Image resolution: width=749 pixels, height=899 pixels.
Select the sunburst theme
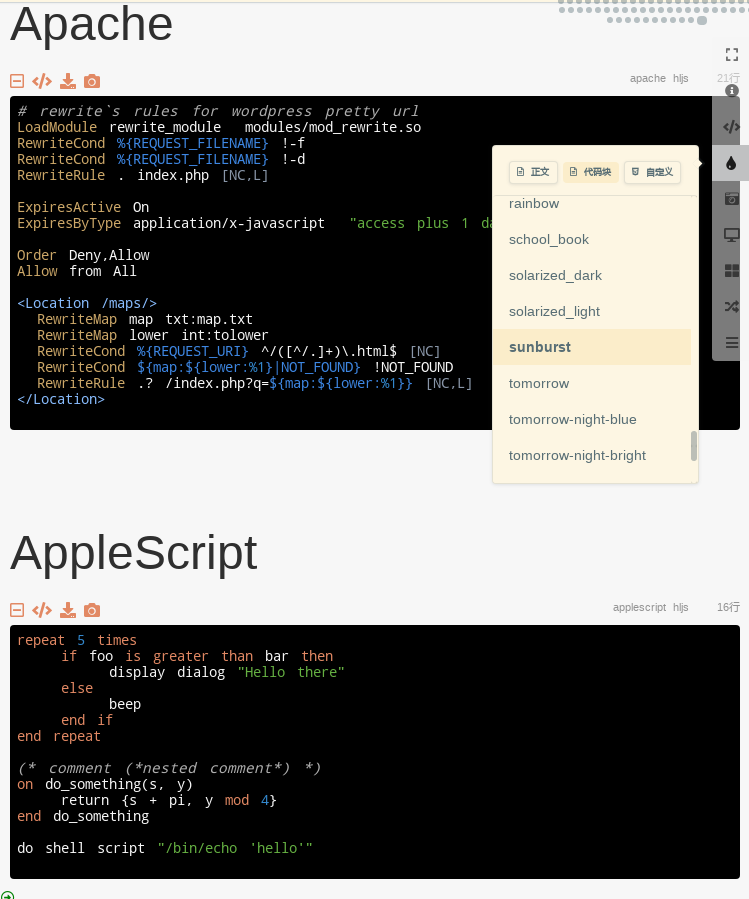[592, 347]
